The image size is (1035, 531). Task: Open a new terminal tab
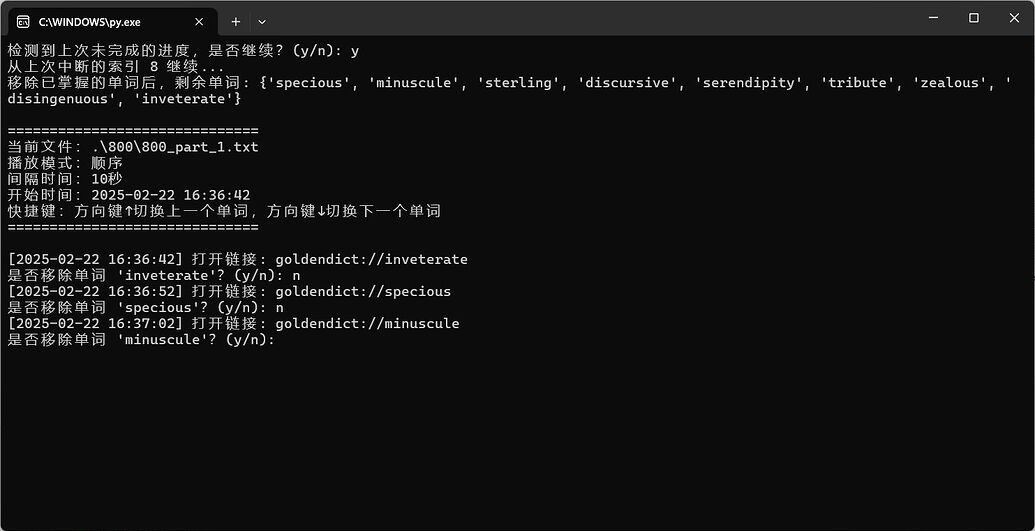pyautogui.click(x=236, y=21)
